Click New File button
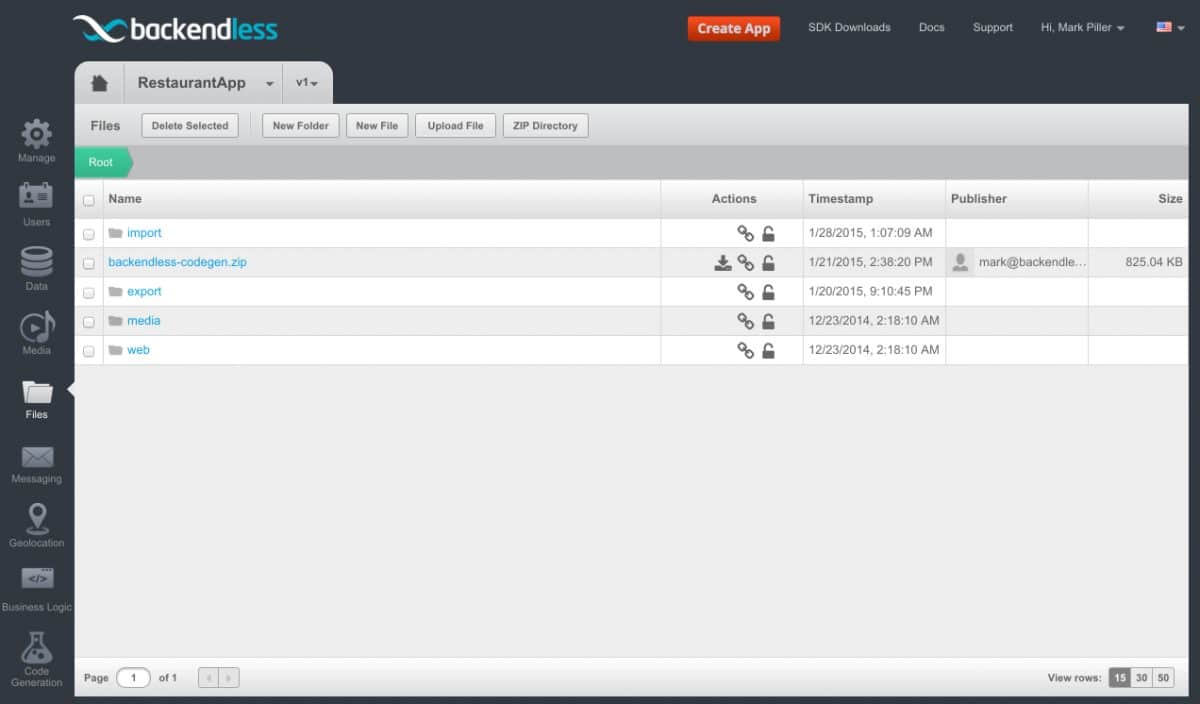The height and width of the screenshot is (704, 1200). click(377, 126)
